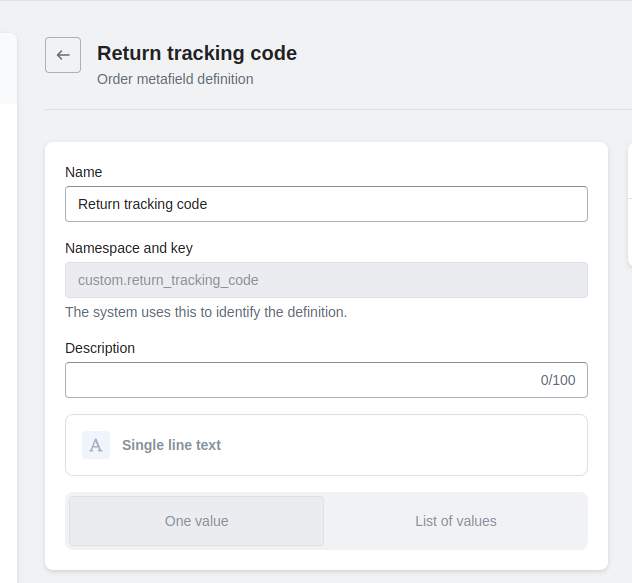Image resolution: width=632 pixels, height=583 pixels.
Task: Click the 'A' text type icon
Action: pyautogui.click(x=96, y=445)
